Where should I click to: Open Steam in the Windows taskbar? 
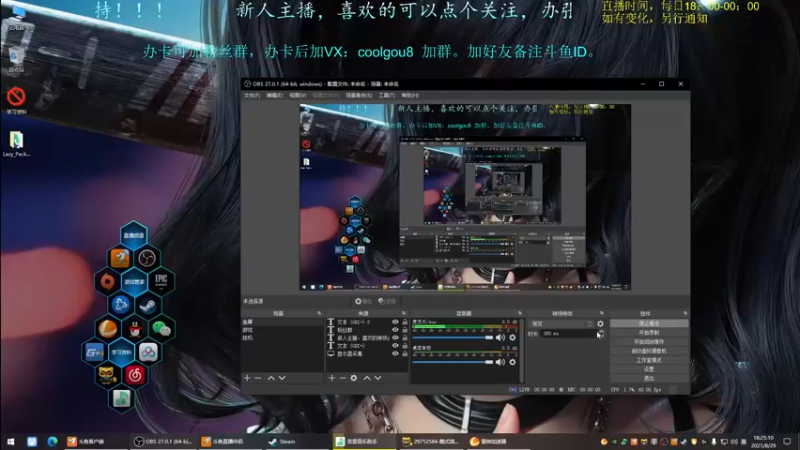tap(296, 441)
